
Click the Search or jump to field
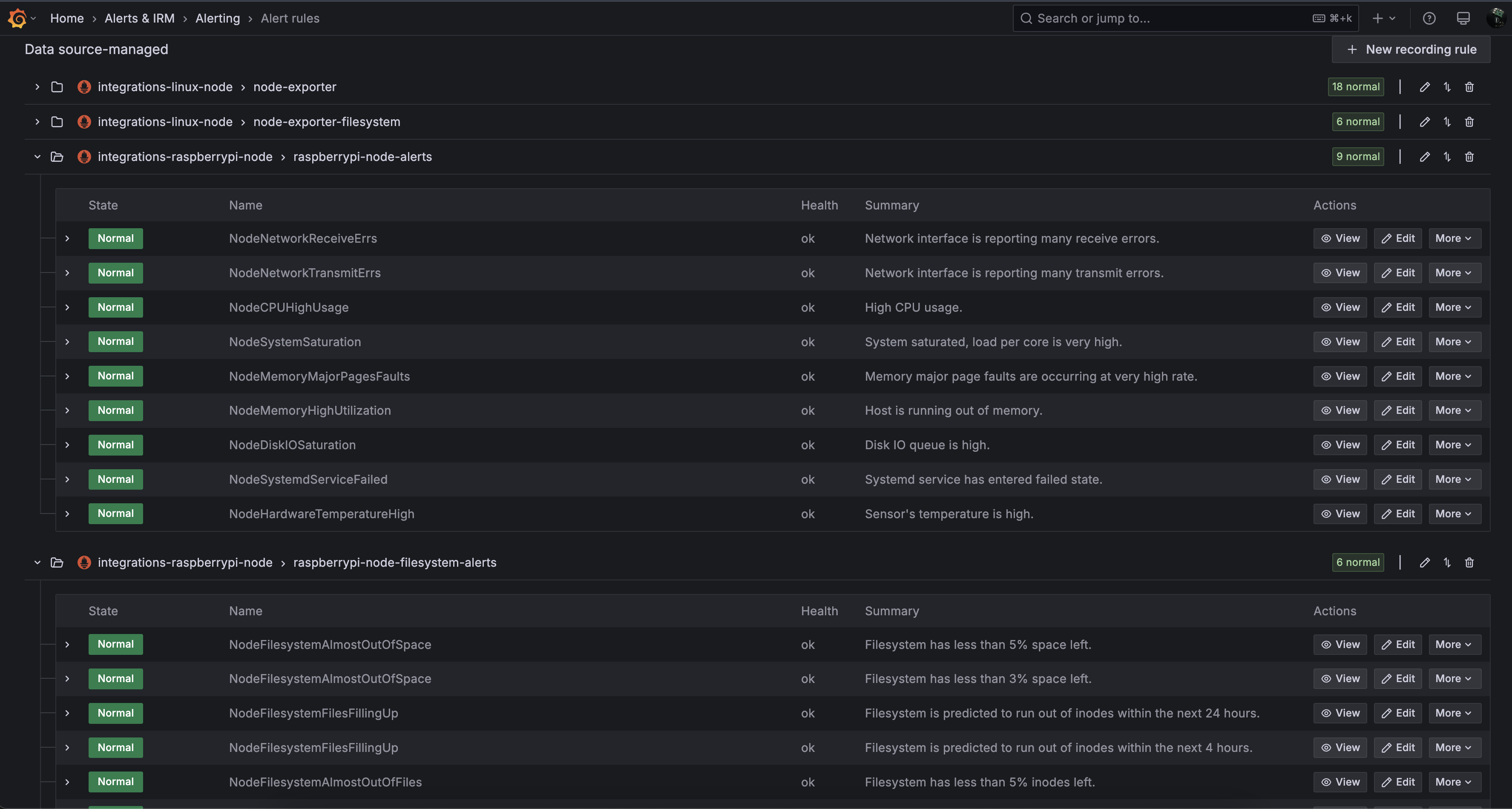click(x=1168, y=18)
